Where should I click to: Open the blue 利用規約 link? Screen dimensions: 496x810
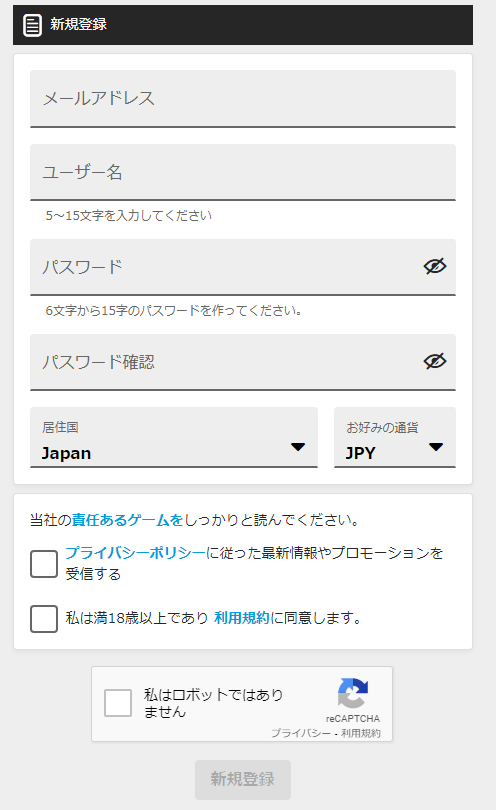coord(242,618)
